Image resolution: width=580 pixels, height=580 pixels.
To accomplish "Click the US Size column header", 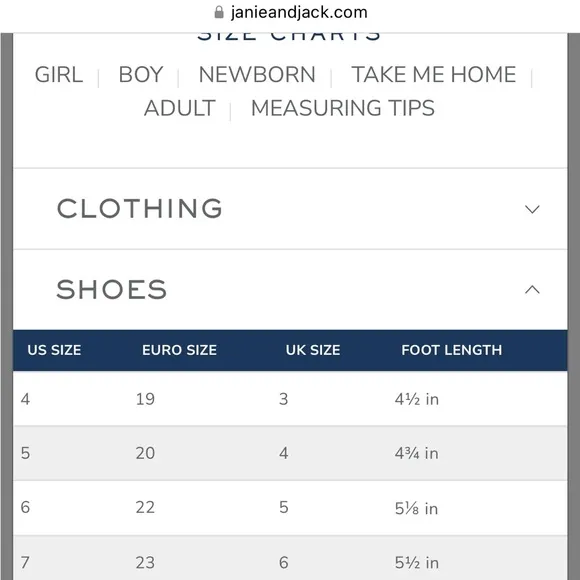I will pyautogui.click(x=54, y=350).
